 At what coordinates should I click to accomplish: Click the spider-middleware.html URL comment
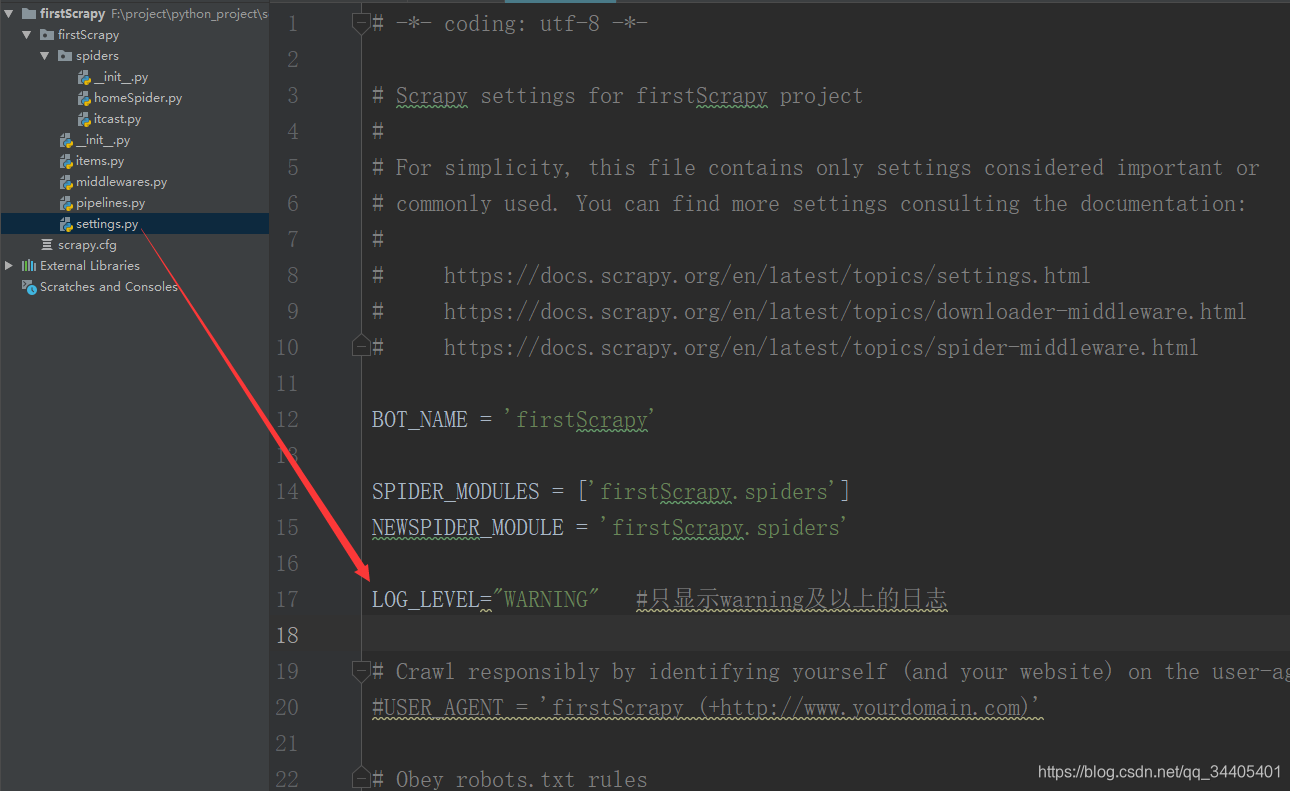point(821,347)
